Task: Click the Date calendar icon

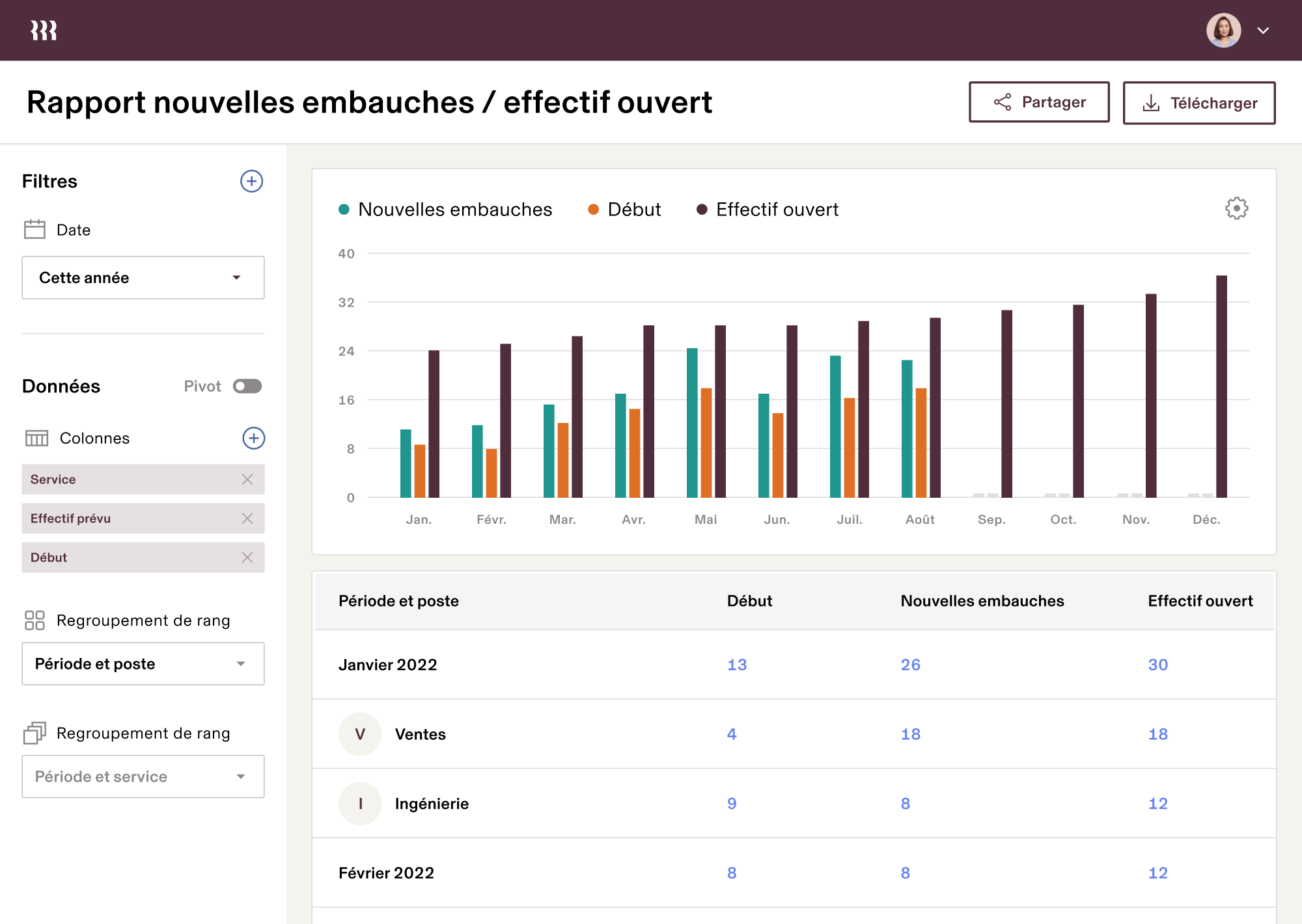Action: click(34, 229)
